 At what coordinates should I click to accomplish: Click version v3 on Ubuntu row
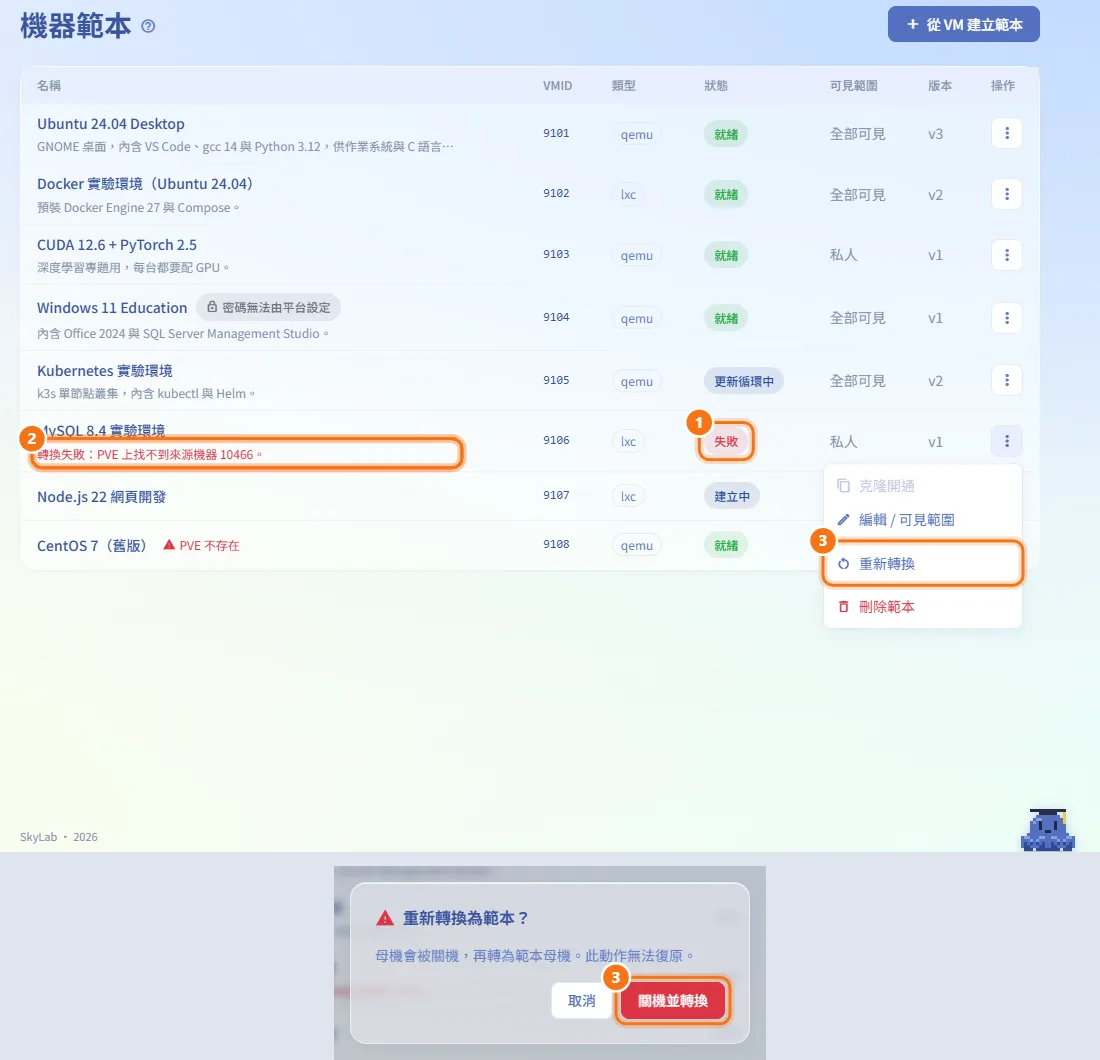(x=935, y=134)
